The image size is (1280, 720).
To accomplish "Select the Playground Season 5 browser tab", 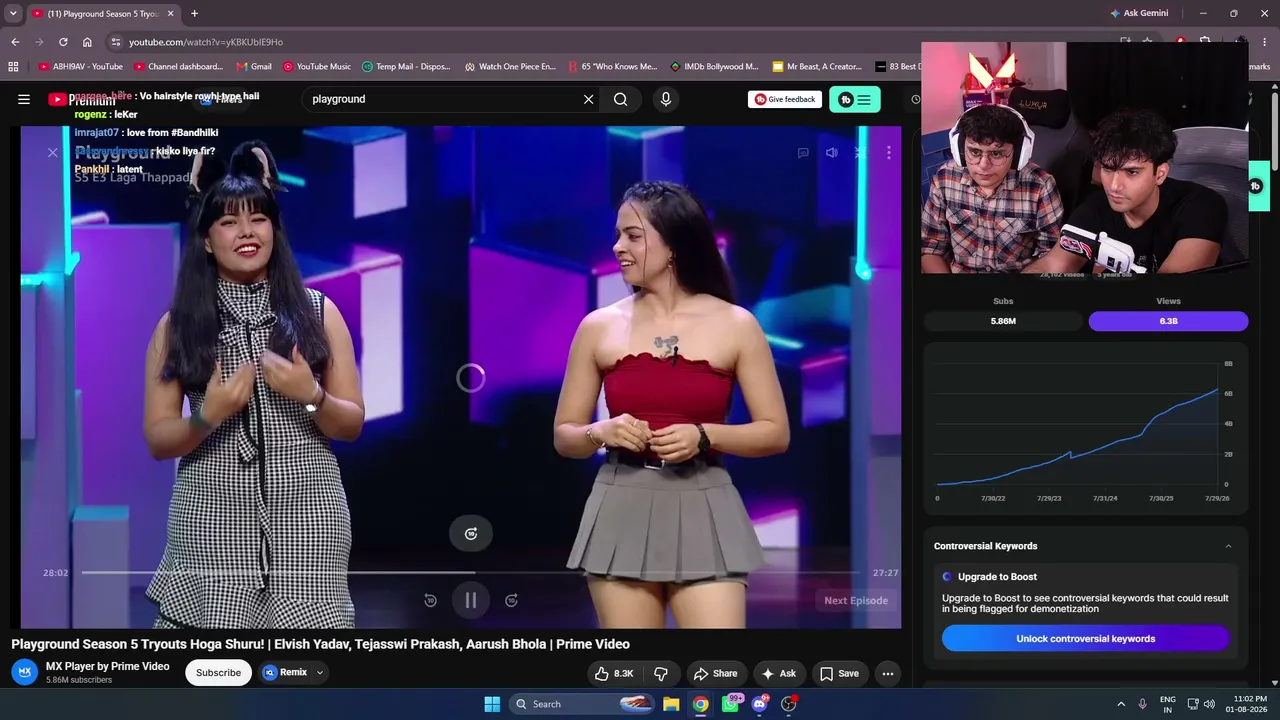I will 100,14.
